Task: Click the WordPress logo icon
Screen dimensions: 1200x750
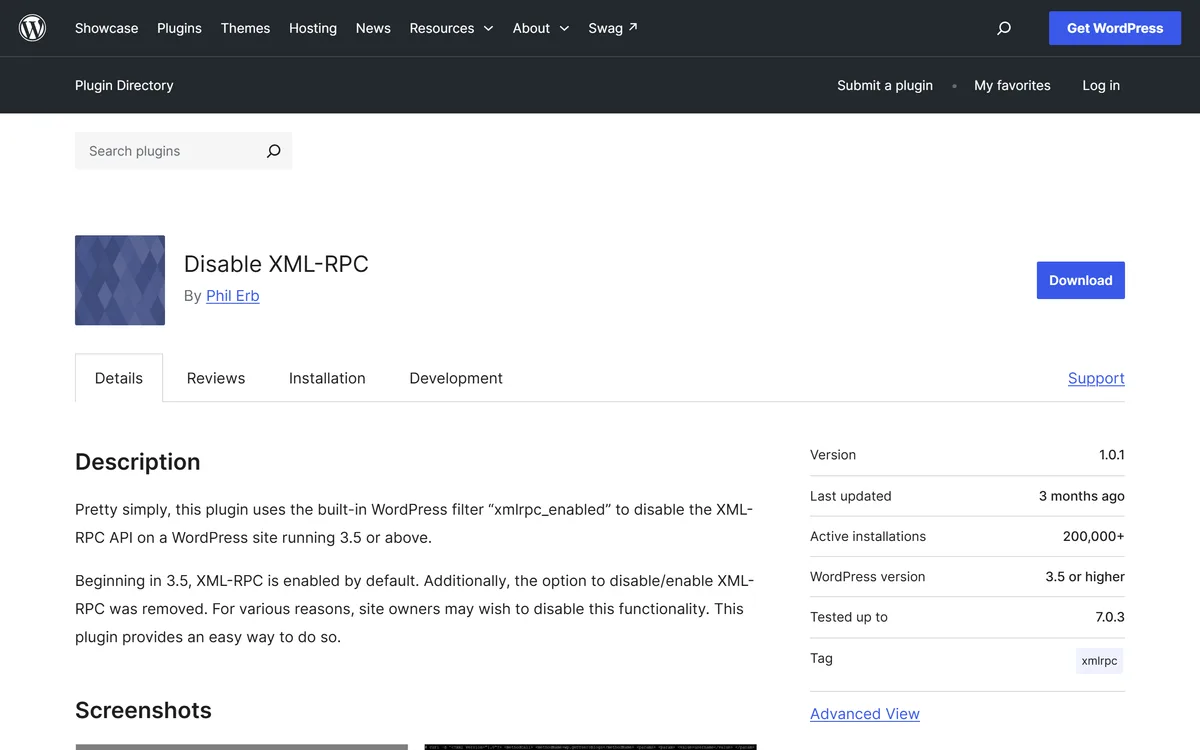Action: tap(33, 28)
